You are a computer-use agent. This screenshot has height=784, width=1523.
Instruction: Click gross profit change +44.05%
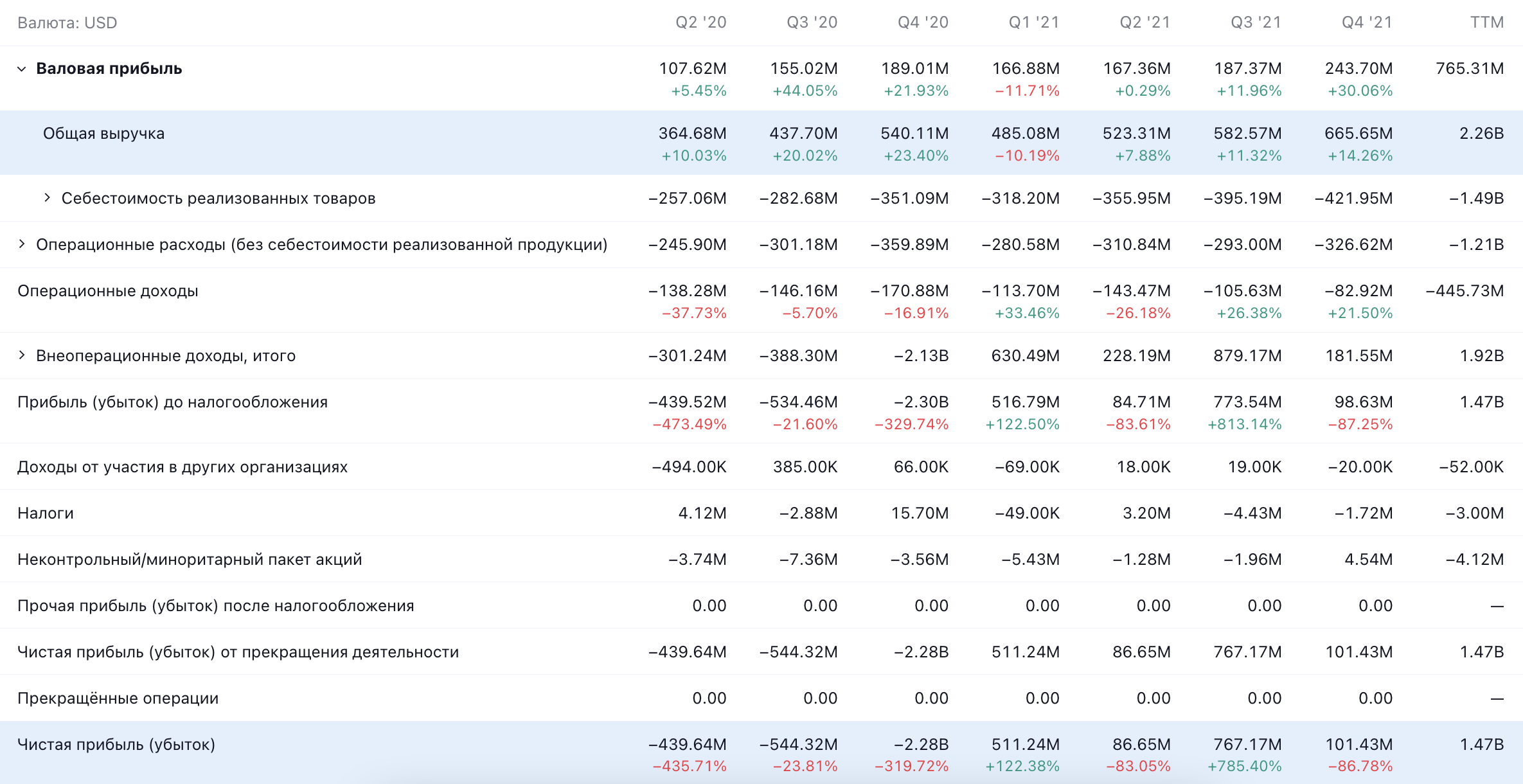(x=805, y=91)
